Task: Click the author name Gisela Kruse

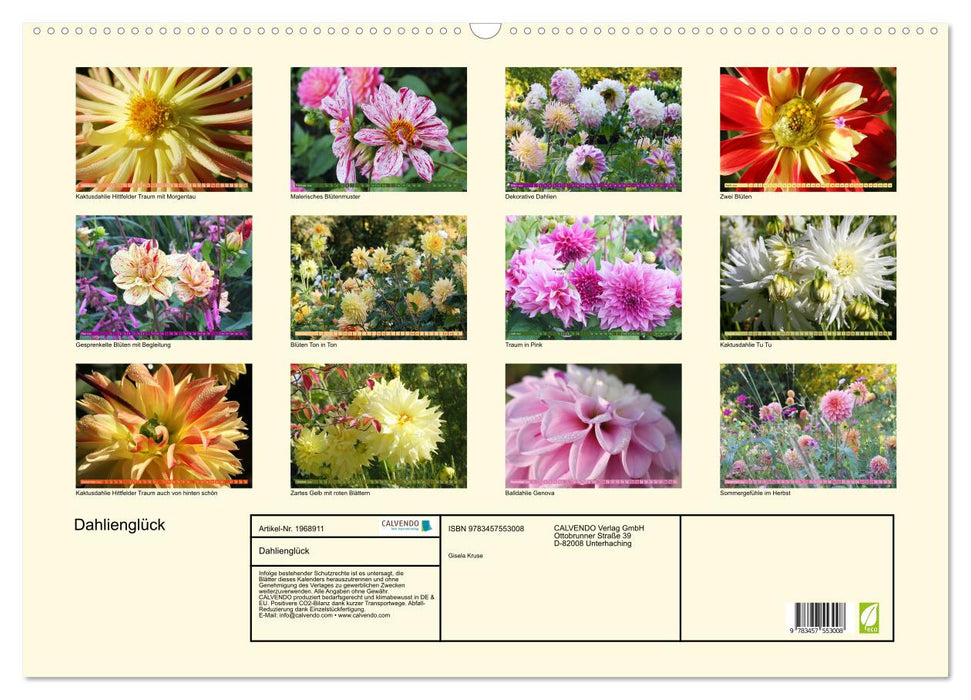Action: coord(466,555)
